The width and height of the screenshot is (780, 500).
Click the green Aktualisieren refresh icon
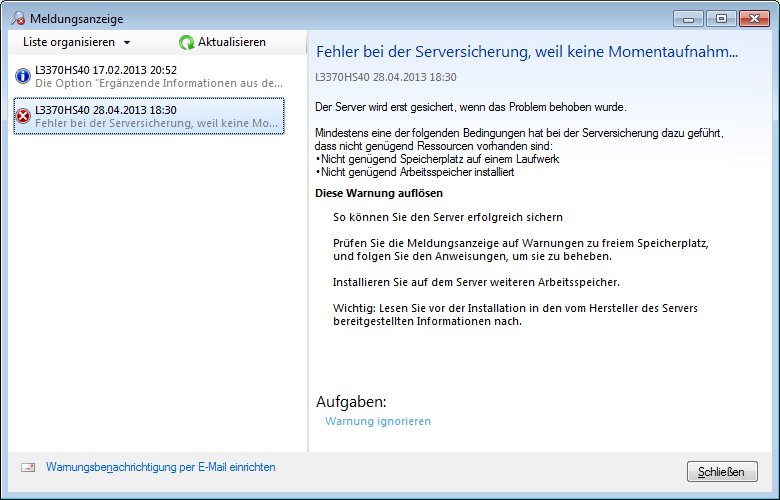coord(187,43)
